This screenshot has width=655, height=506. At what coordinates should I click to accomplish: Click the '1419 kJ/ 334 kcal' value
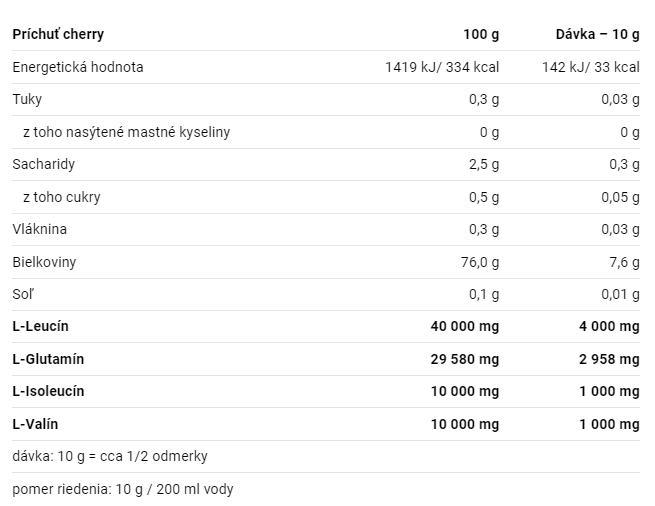(x=442, y=67)
